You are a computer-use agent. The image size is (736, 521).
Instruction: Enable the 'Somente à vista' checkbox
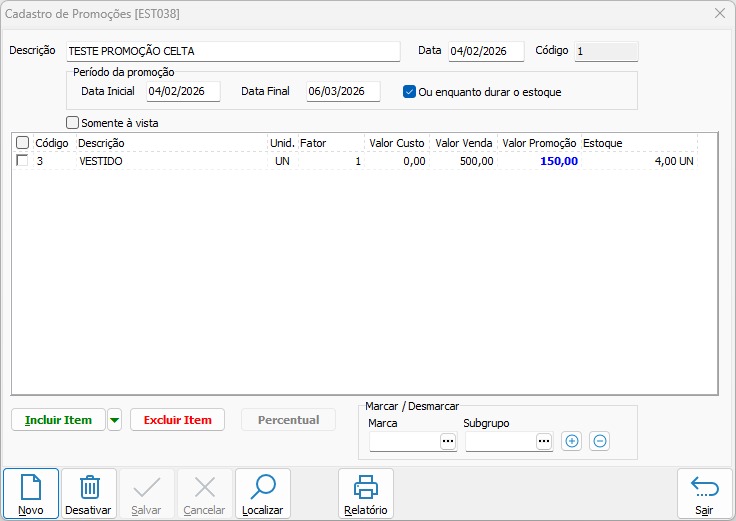click(72, 123)
